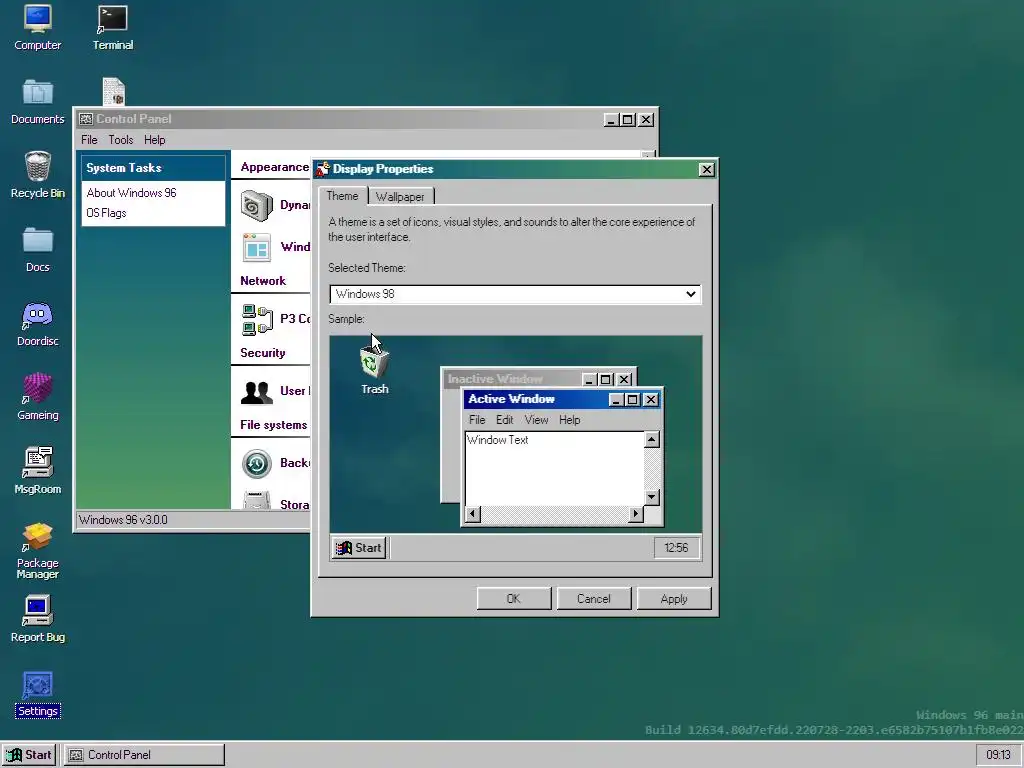The image size is (1024, 768).
Task: Click Help menu in sample Active Window
Action: 569,420
